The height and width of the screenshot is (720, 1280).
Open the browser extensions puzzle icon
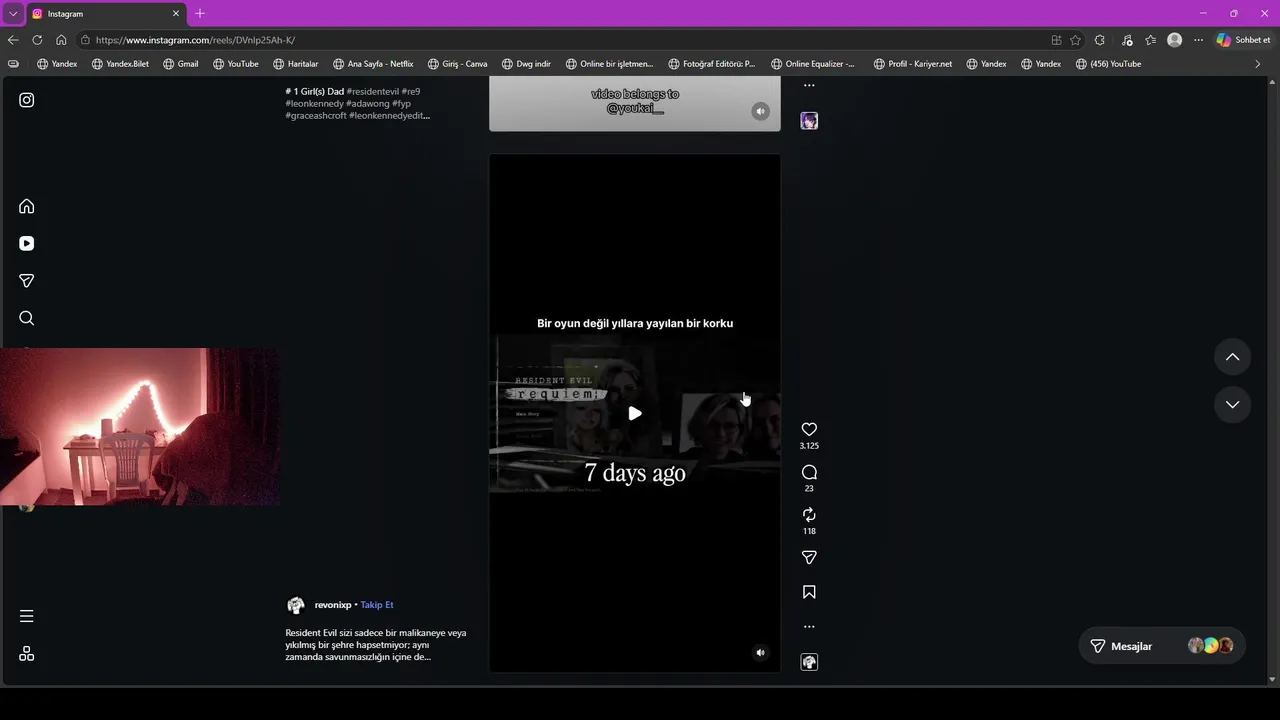coord(1100,40)
